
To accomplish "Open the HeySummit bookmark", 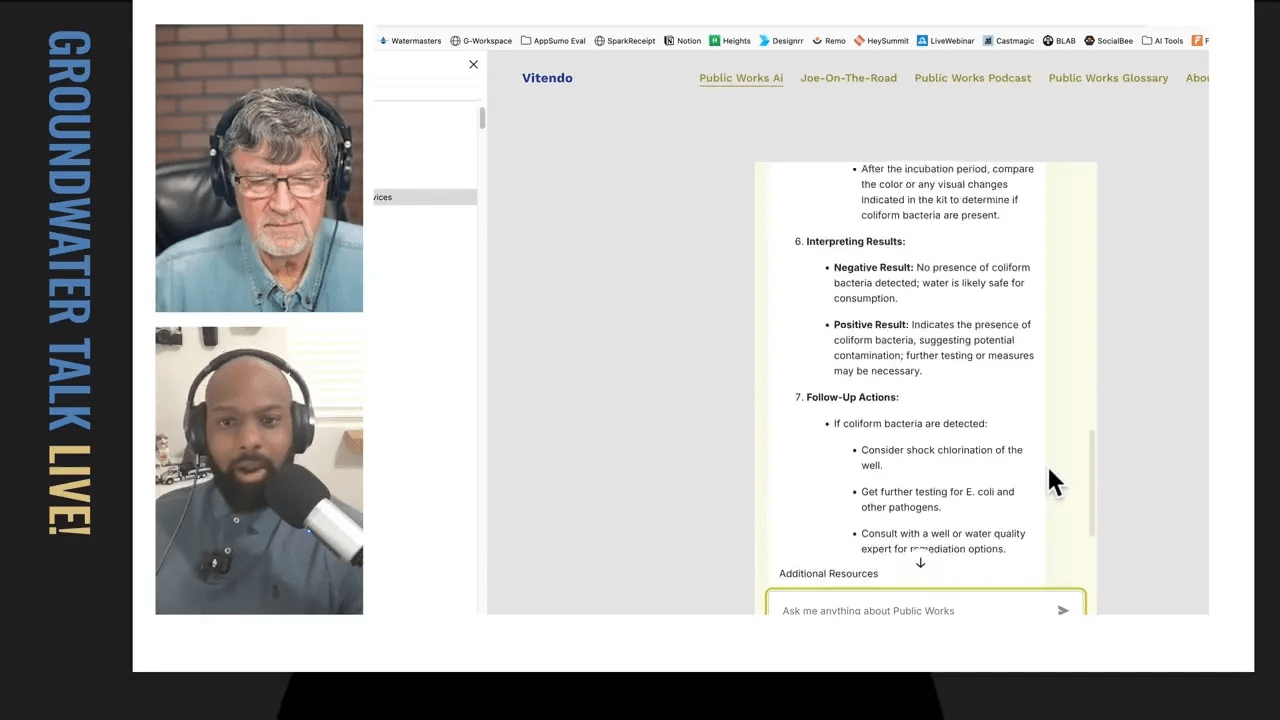I will pos(881,41).
